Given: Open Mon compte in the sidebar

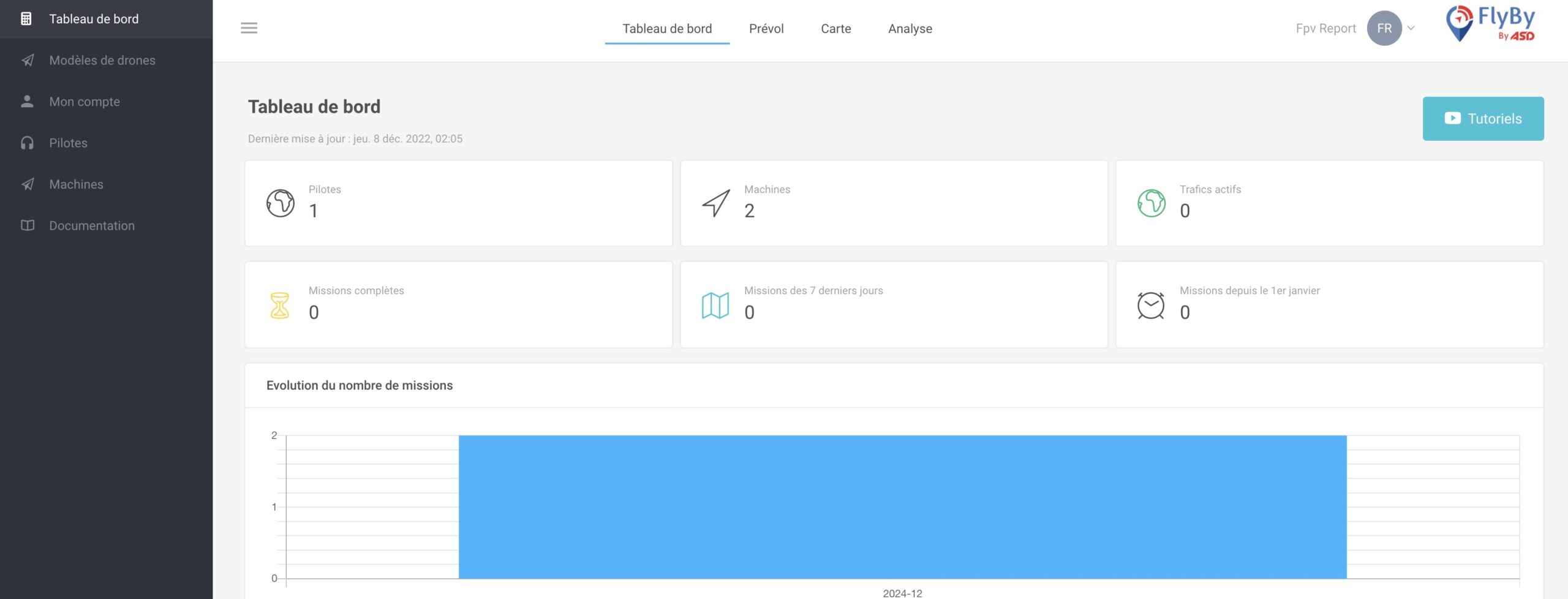Looking at the screenshot, I should tap(85, 102).
